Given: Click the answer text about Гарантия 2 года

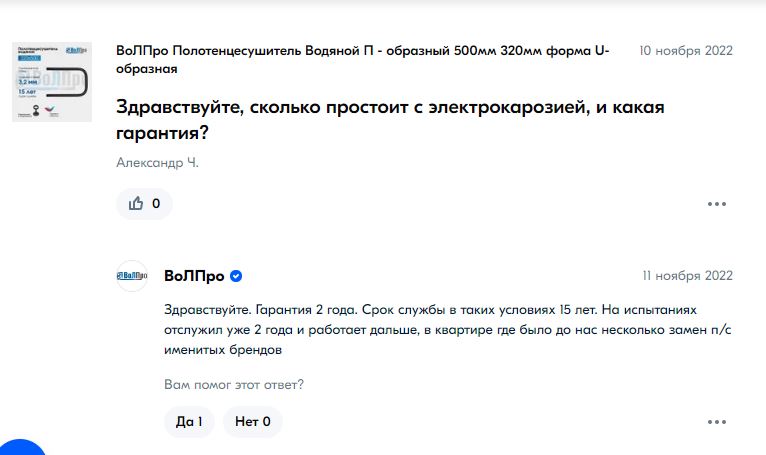Looking at the screenshot, I should (447, 330).
